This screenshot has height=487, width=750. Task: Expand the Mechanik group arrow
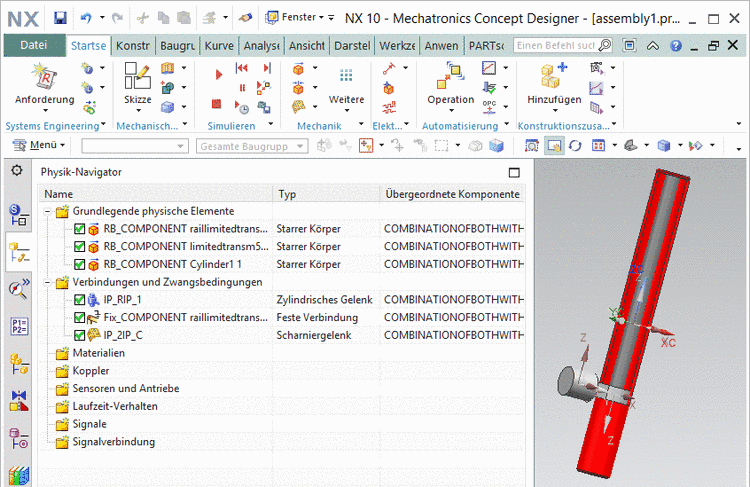(x=361, y=124)
